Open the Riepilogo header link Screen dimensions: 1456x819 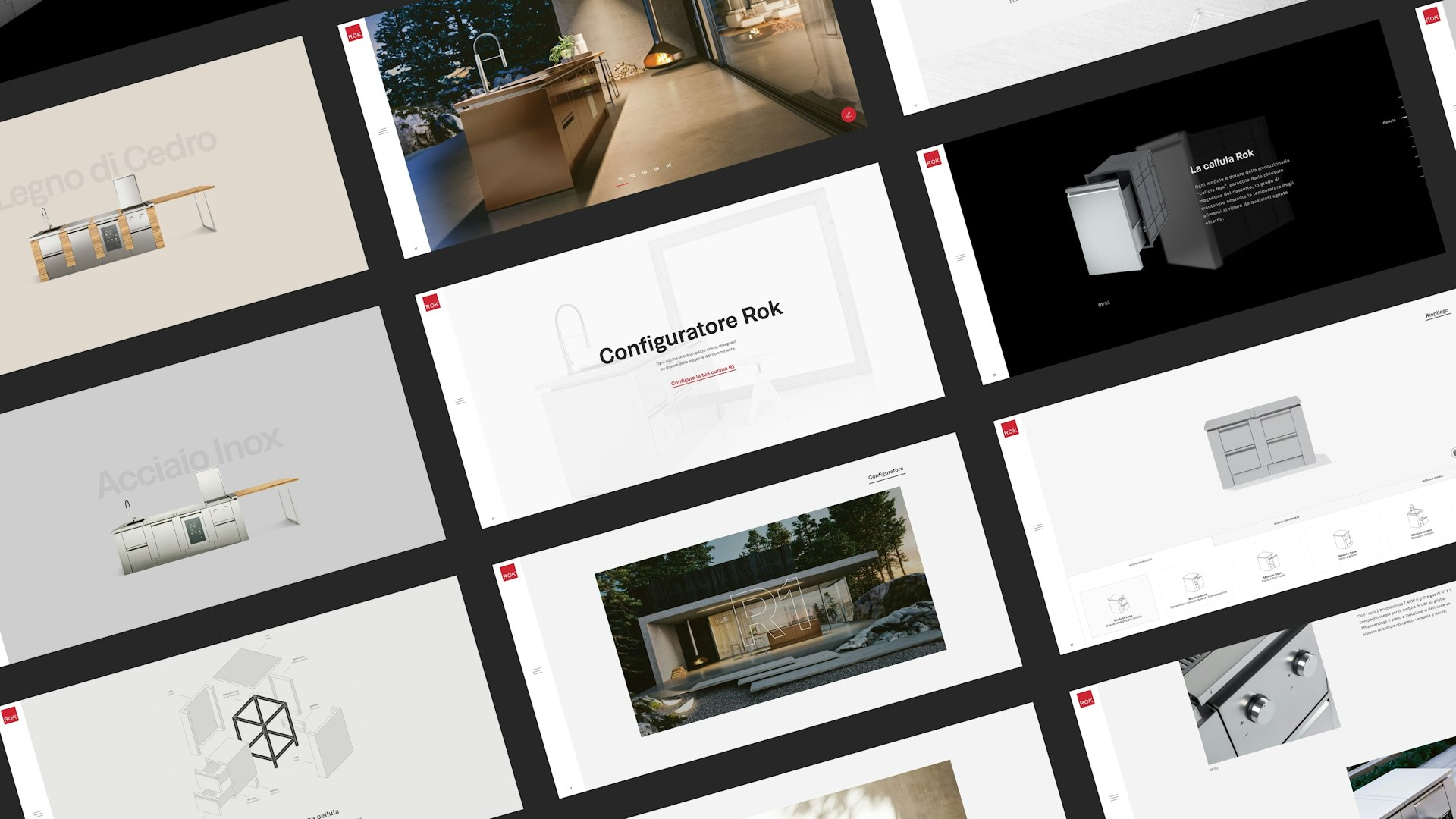pyautogui.click(x=1436, y=313)
